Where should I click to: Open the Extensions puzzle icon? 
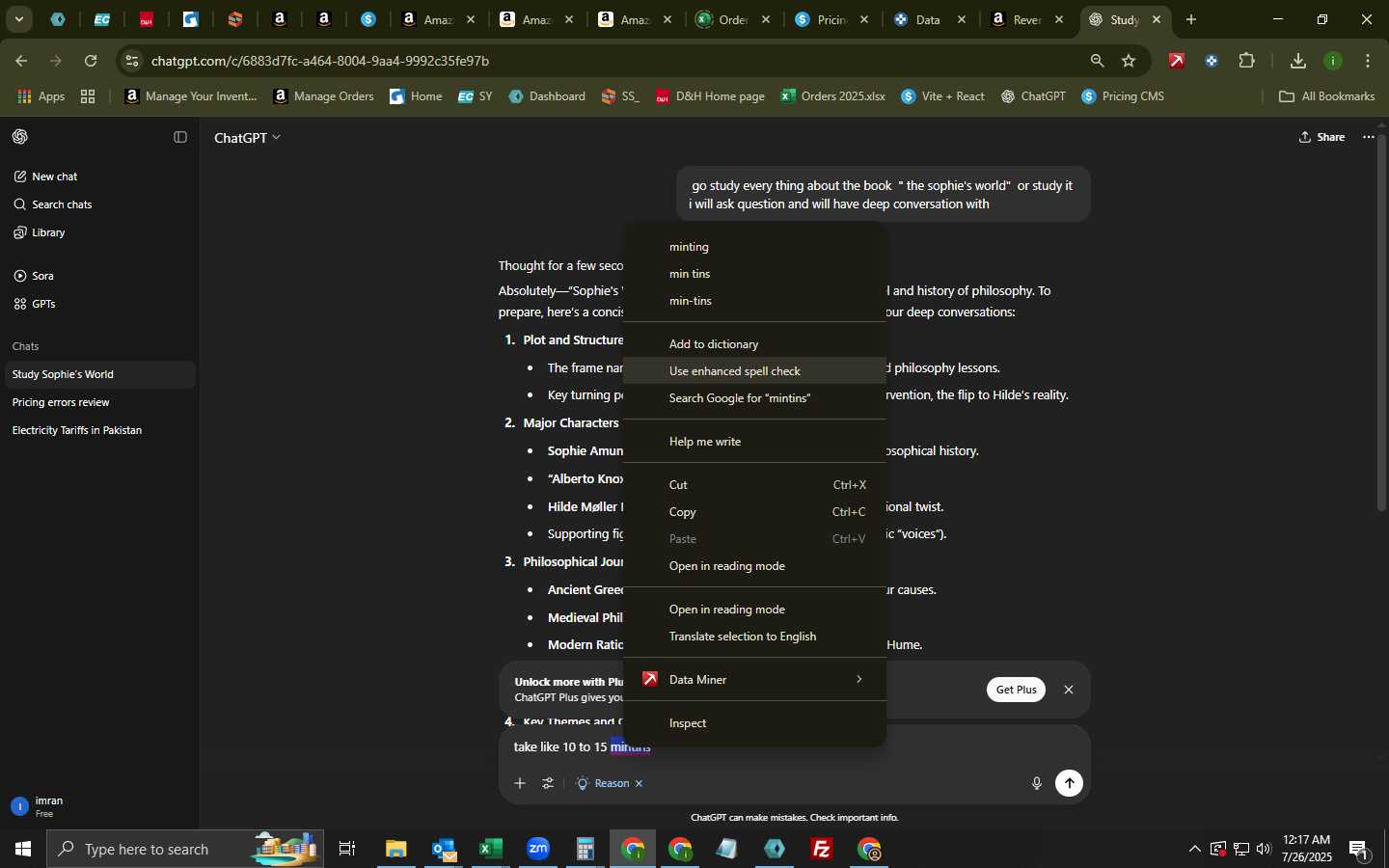1247,61
